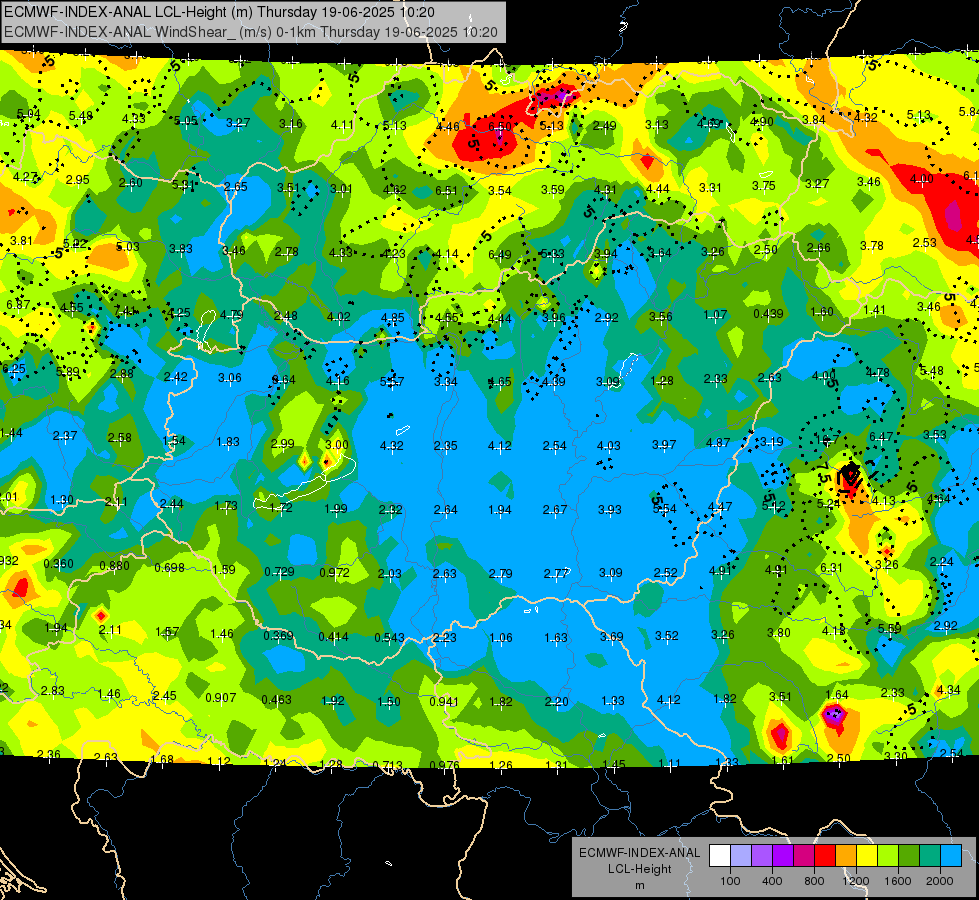Click the teal legend swatch left of 2000
The width and height of the screenshot is (979, 900).
click(930, 856)
